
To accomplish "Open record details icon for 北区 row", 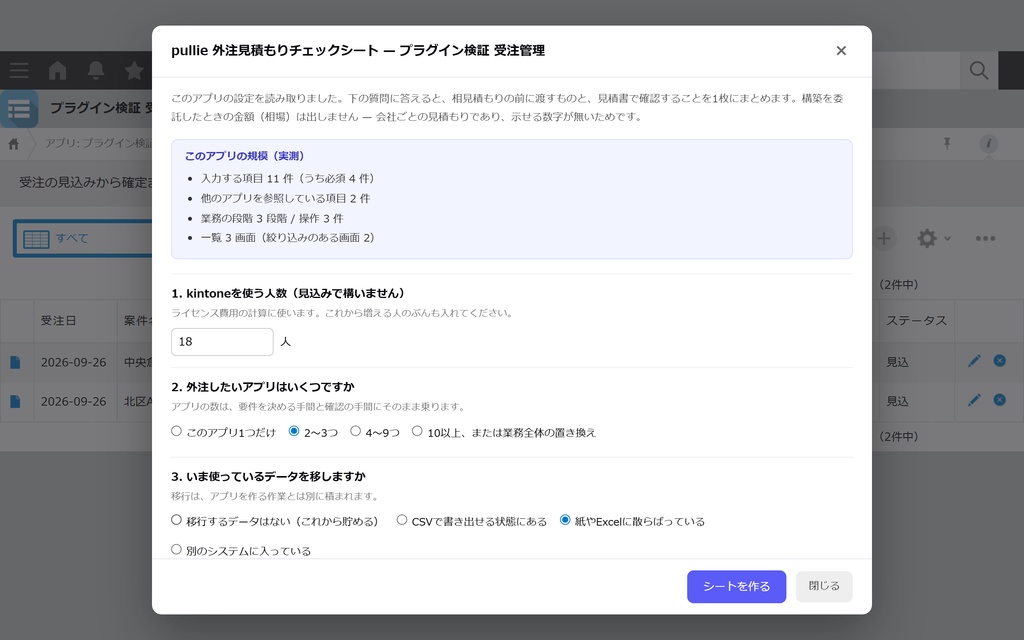I will [x=15, y=402].
